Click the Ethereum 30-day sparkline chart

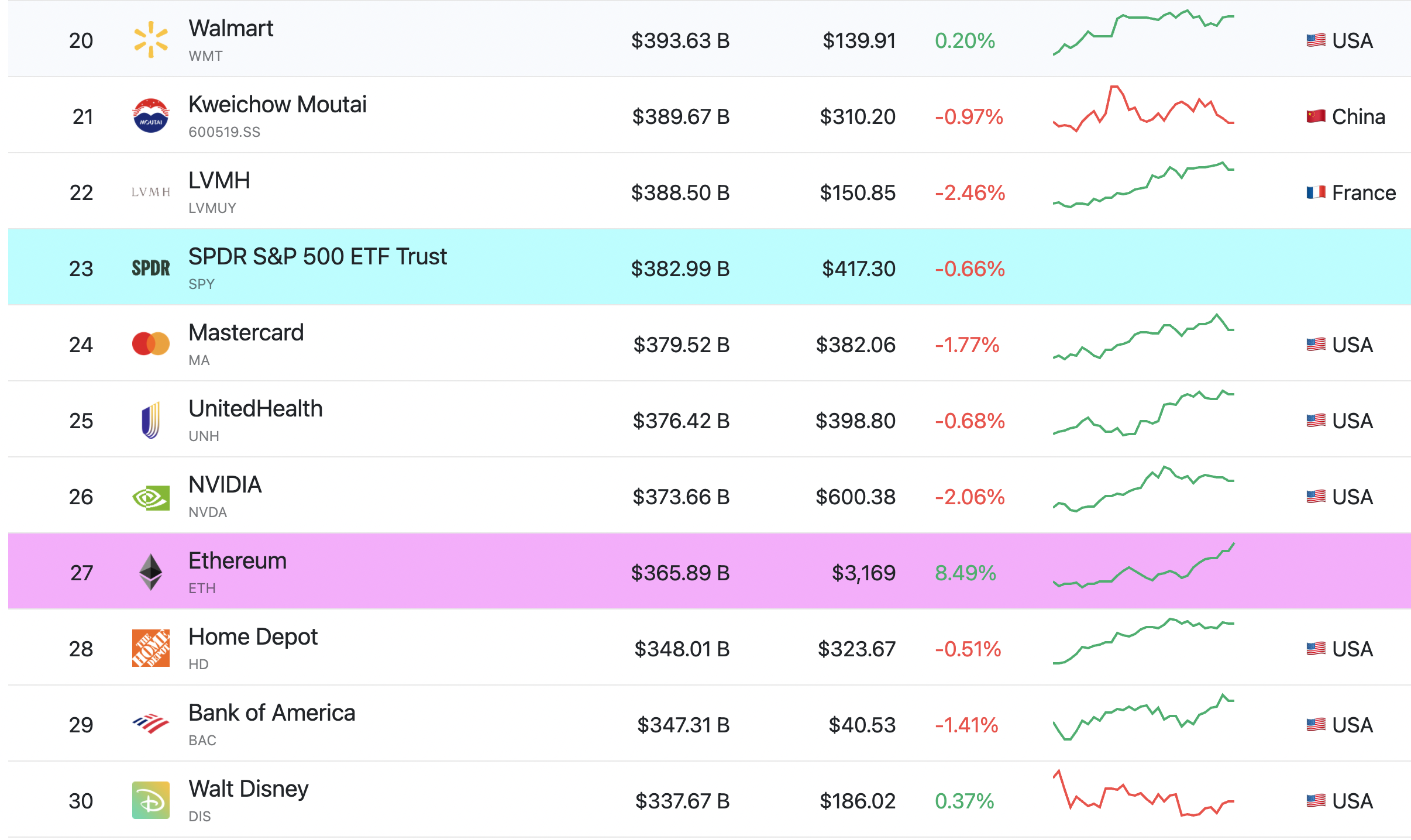point(1144,565)
